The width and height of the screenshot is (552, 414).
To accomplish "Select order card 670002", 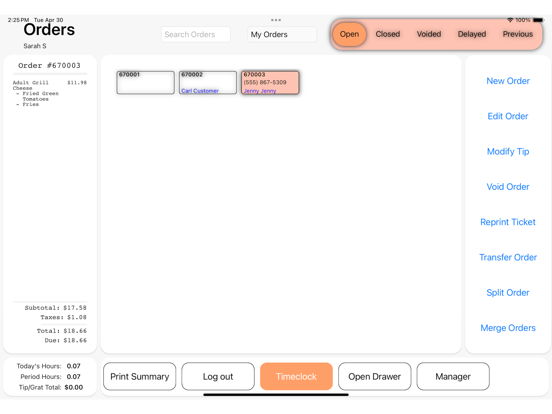I will pos(208,82).
